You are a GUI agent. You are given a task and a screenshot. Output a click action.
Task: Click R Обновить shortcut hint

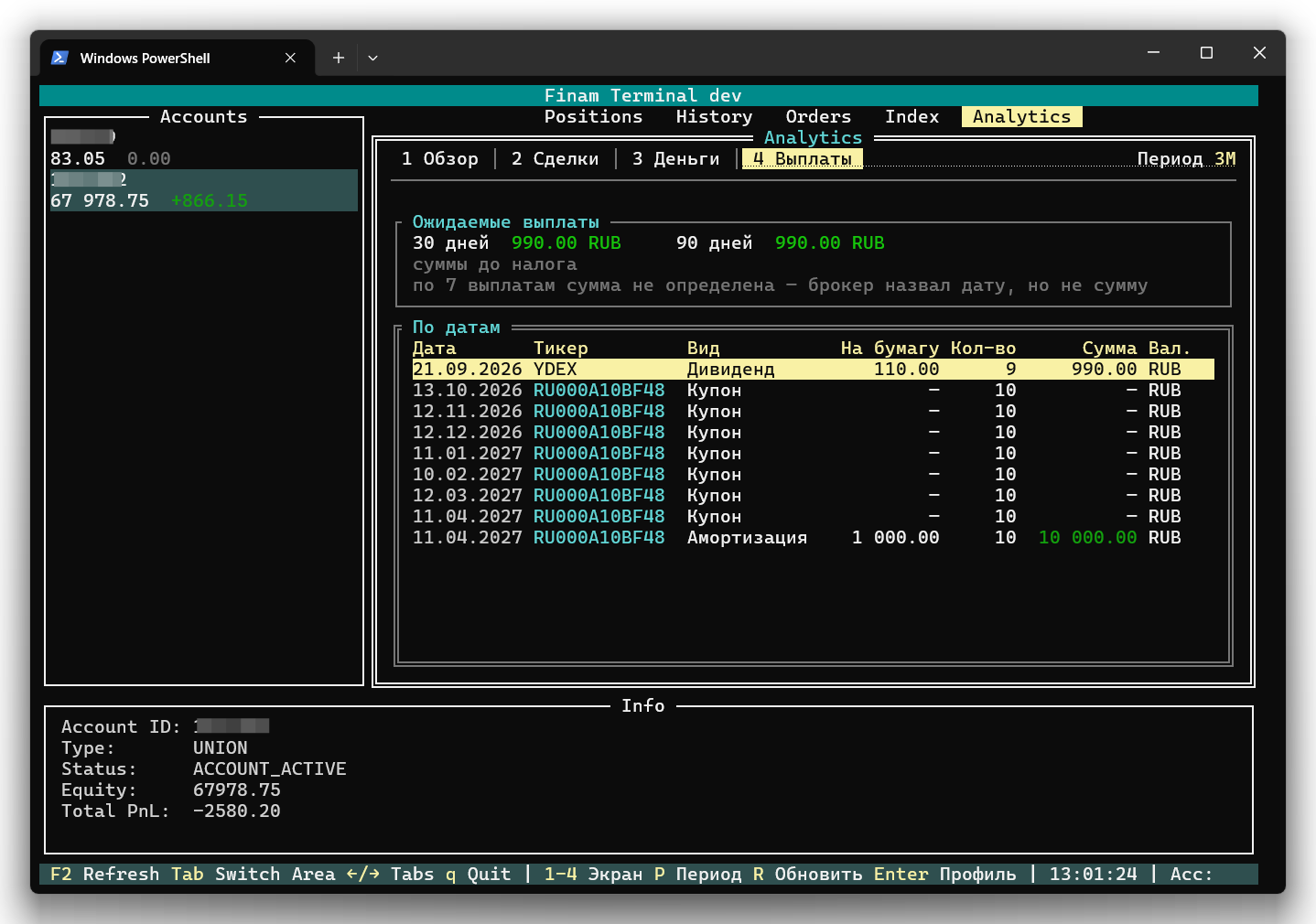[807, 875]
